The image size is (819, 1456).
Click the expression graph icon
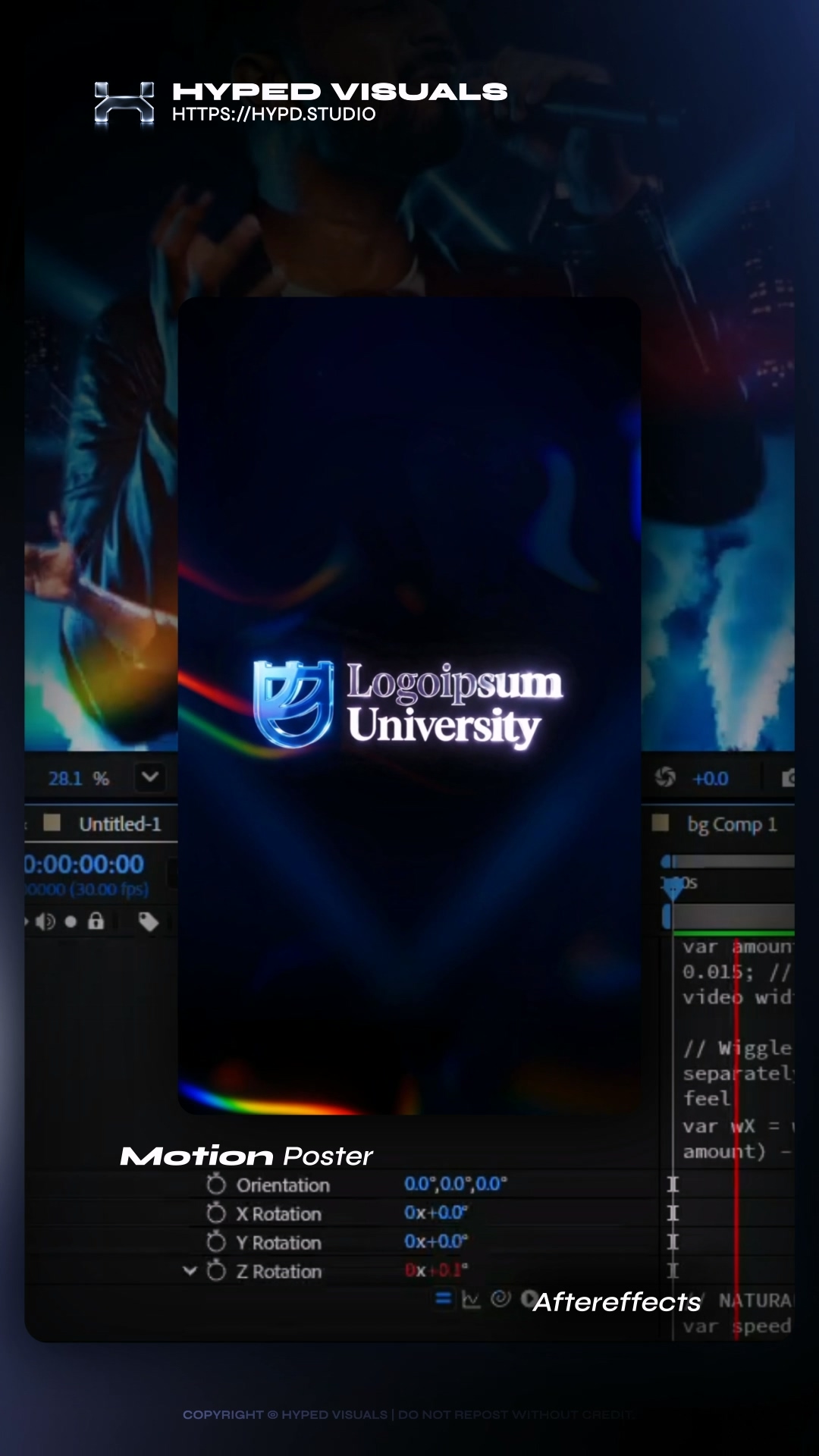[471, 1300]
